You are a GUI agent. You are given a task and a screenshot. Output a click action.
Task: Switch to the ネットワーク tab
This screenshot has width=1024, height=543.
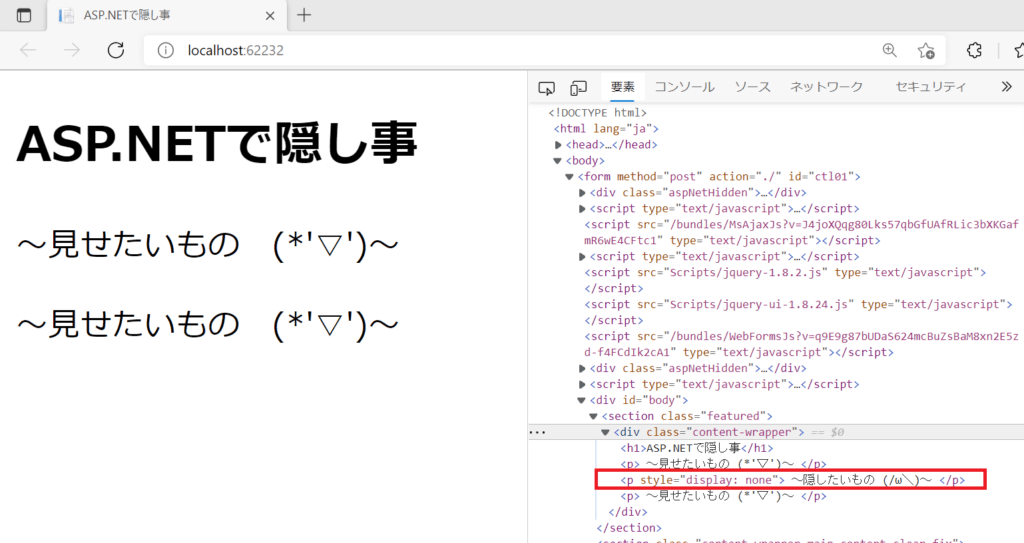pyautogui.click(x=826, y=87)
